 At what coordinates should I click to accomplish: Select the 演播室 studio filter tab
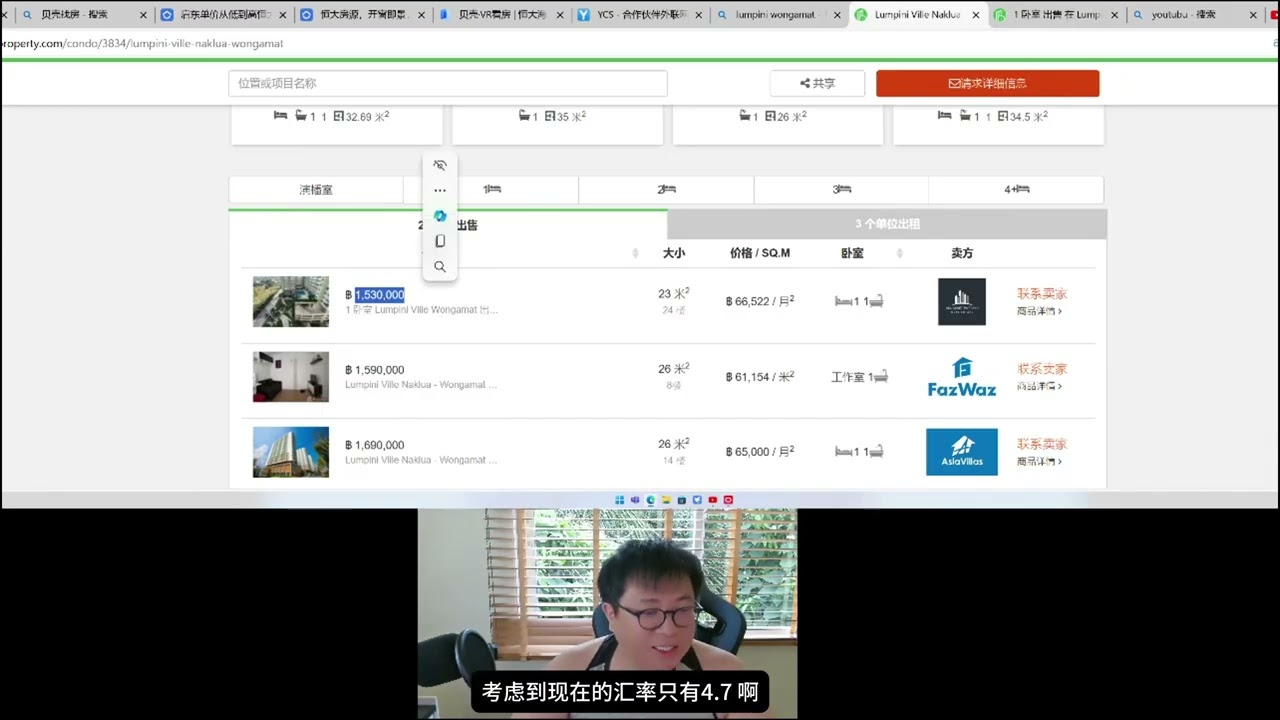tap(316, 189)
